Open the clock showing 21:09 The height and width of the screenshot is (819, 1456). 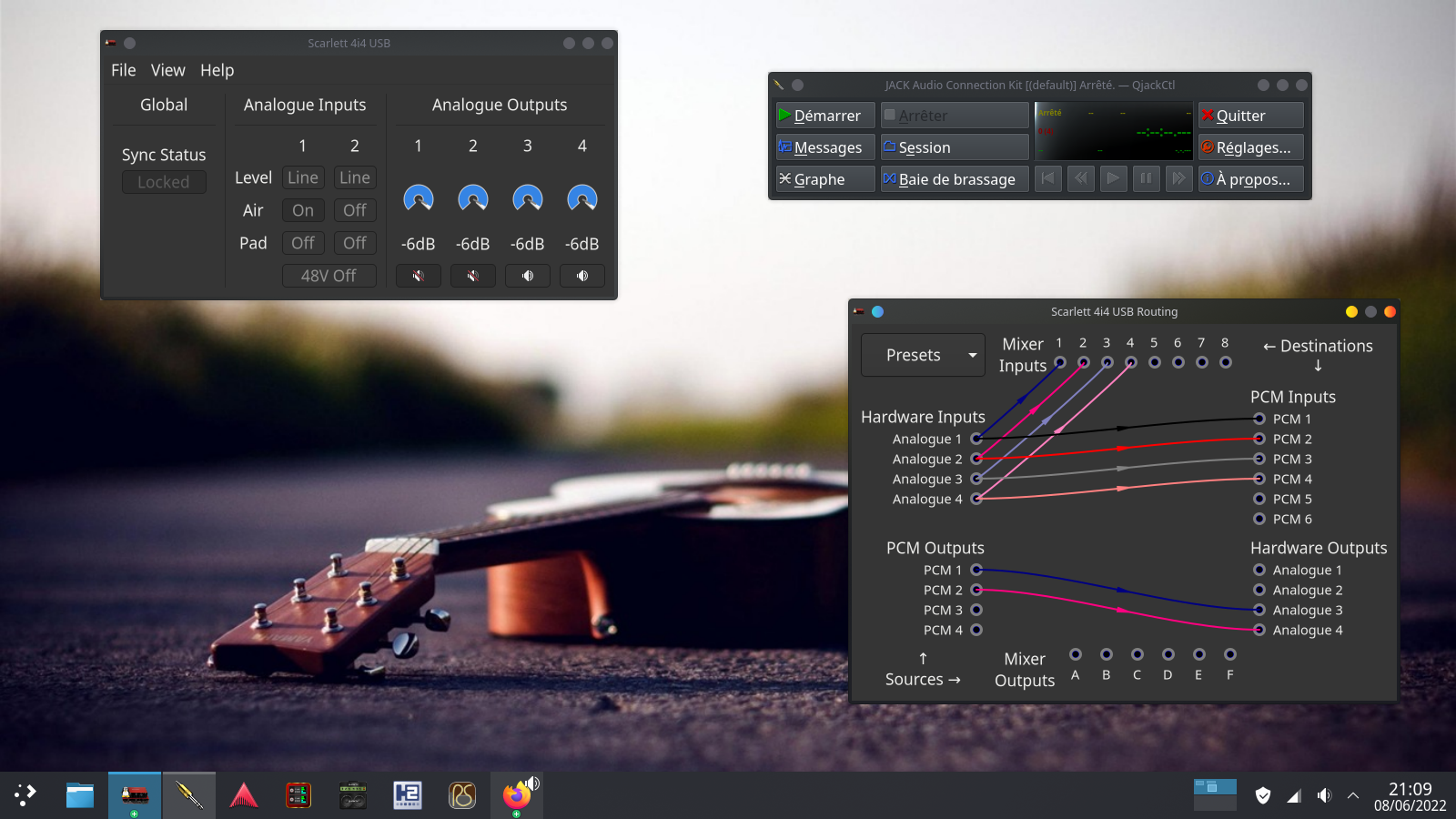[x=1410, y=795]
